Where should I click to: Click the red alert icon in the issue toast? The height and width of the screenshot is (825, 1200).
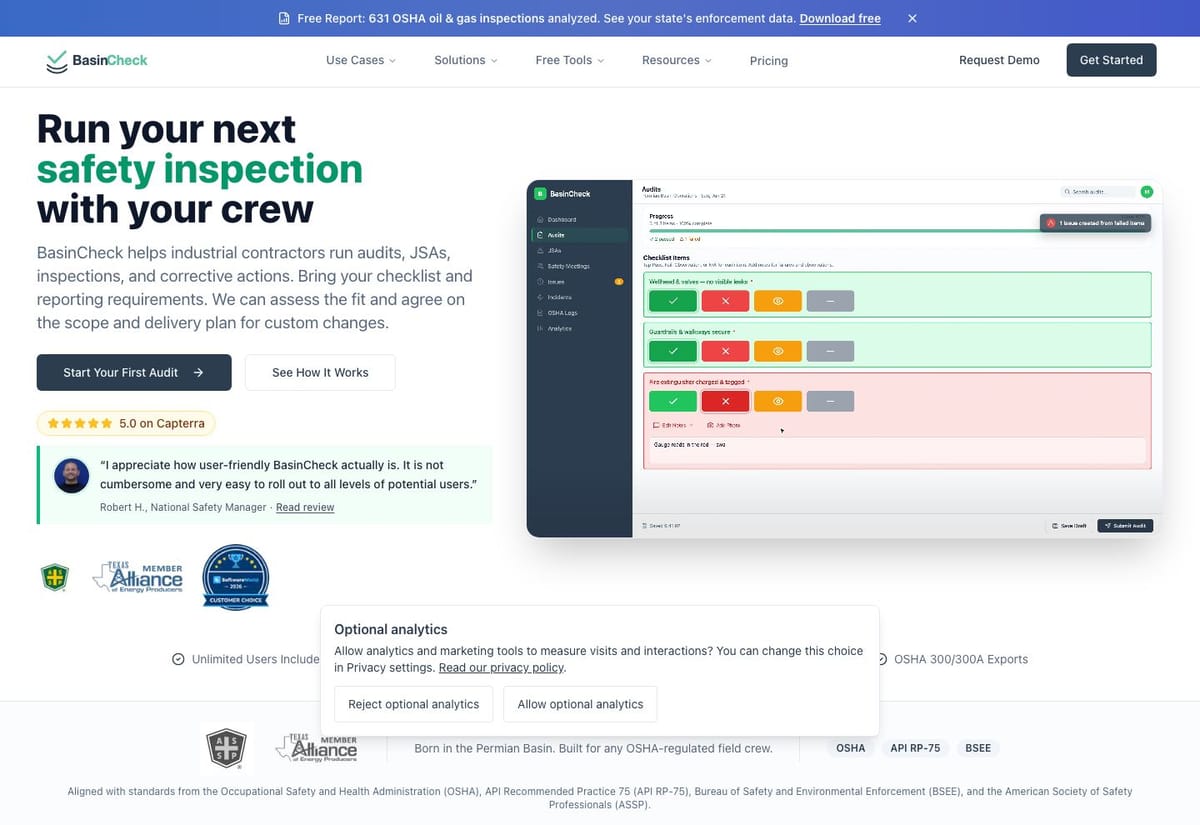click(1051, 223)
